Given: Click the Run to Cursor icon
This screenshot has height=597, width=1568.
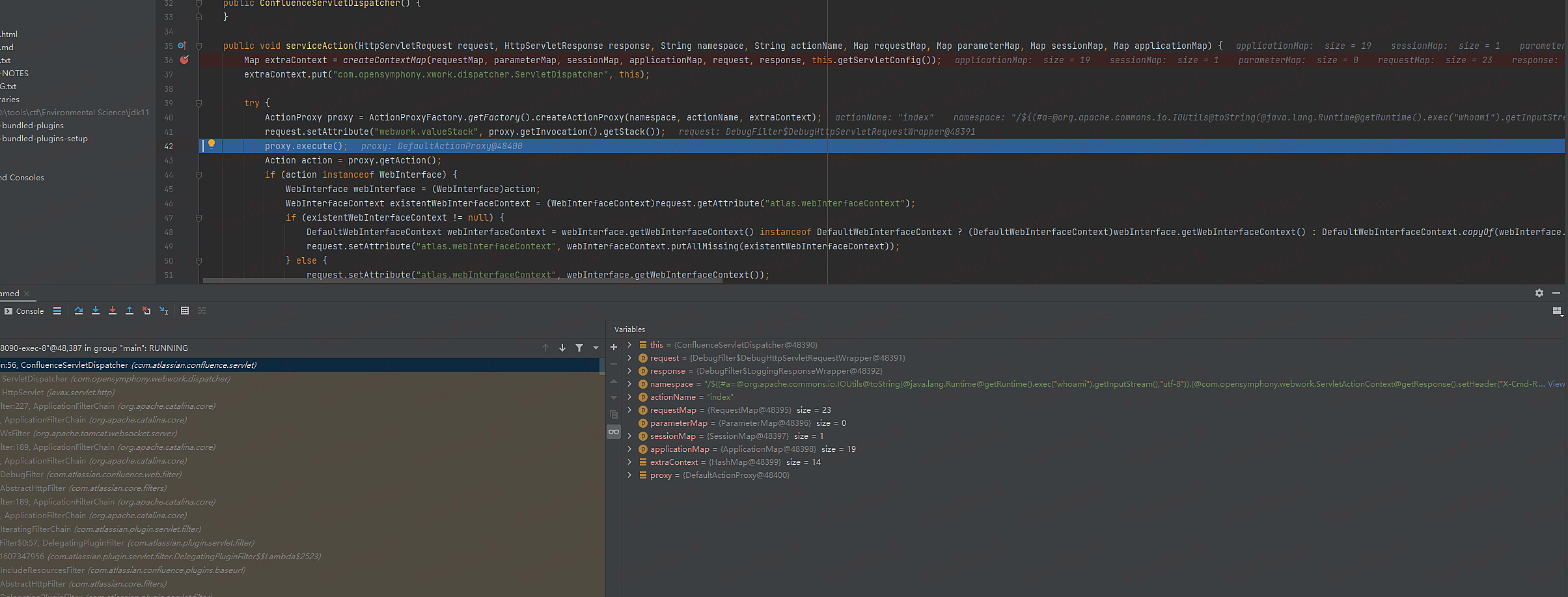Looking at the screenshot, I should 164,311.
